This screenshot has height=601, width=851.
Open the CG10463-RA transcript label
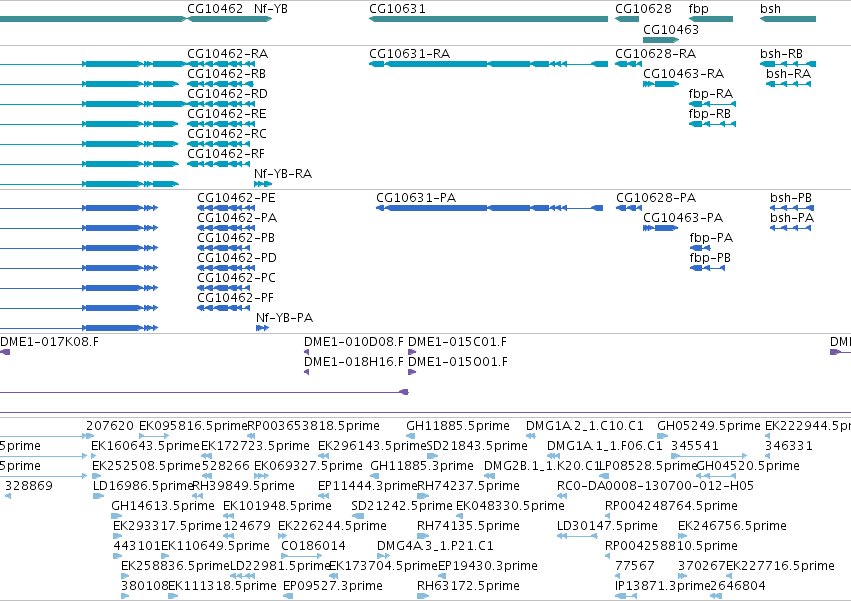tap(684, 74)
